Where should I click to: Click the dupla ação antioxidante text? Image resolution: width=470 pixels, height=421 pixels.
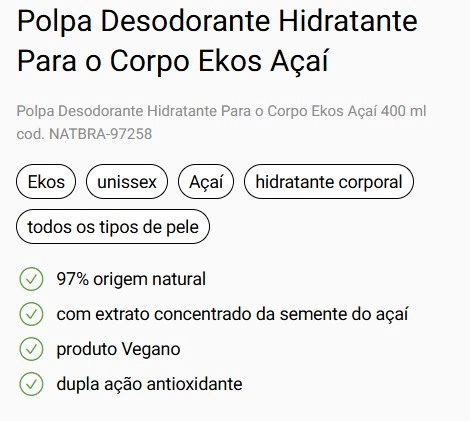[x=149, y=384]
